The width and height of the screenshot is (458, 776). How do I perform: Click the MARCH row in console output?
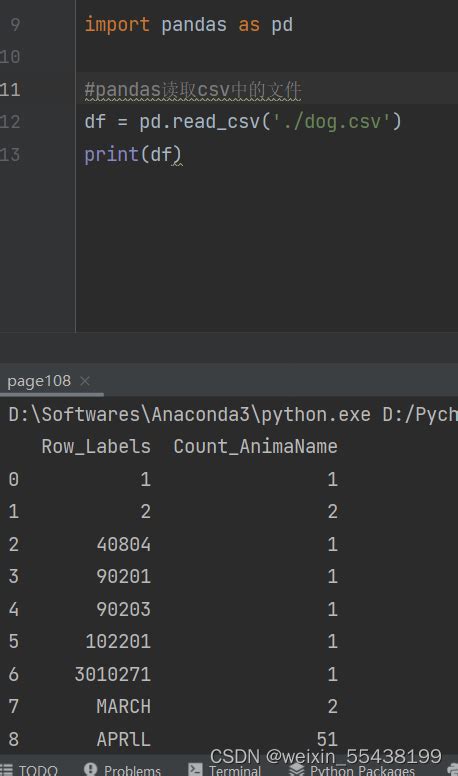tap(173, 706)
